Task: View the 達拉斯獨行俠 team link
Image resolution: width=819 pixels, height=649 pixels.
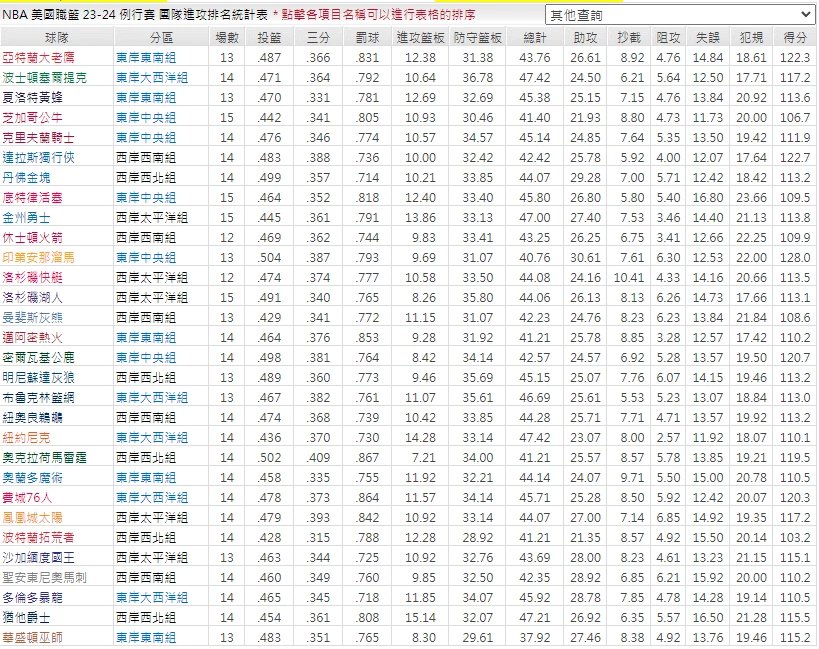Action: click(38, 158)
